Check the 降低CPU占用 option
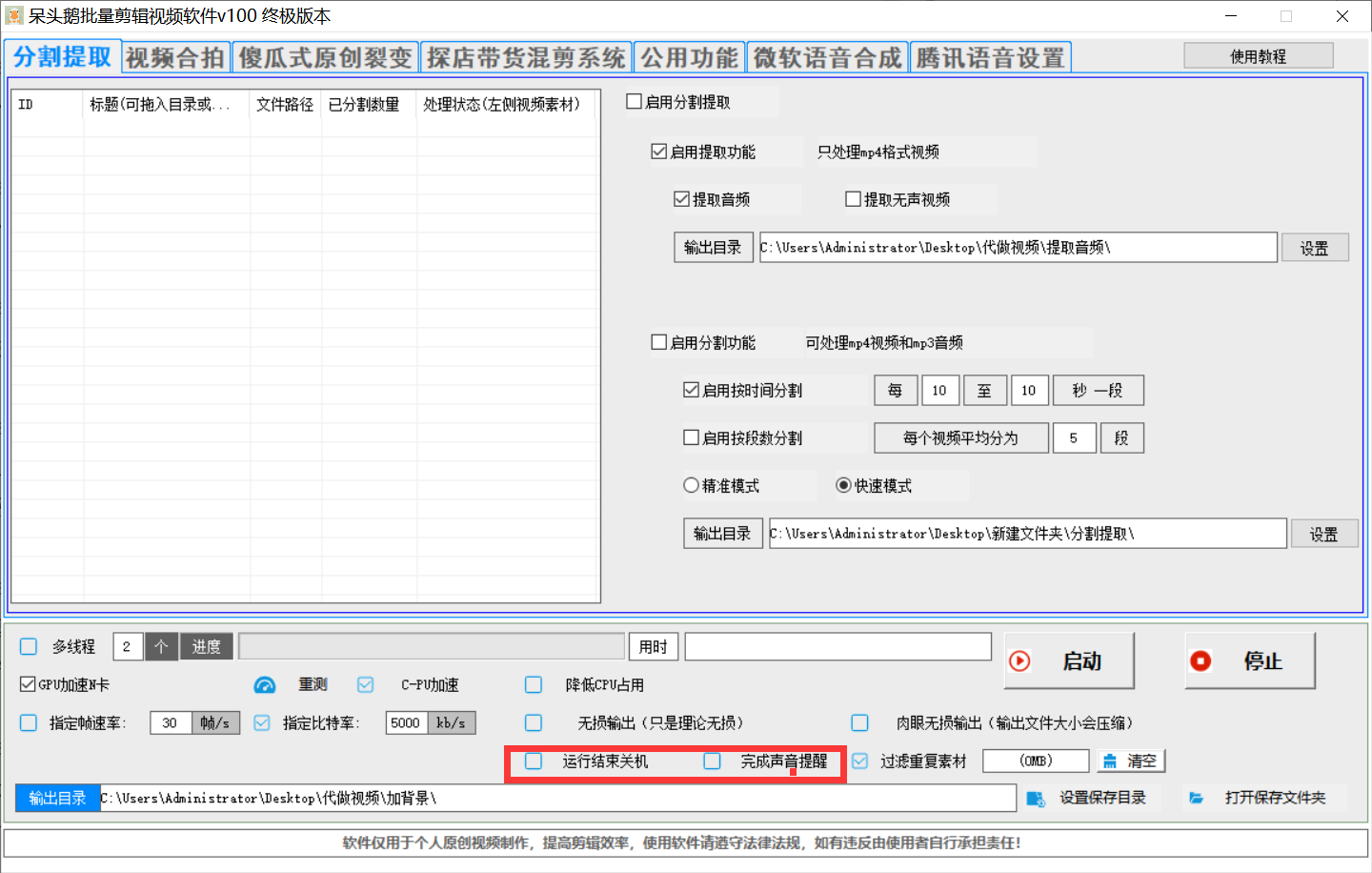1372x873 pixels. [534, 685]
